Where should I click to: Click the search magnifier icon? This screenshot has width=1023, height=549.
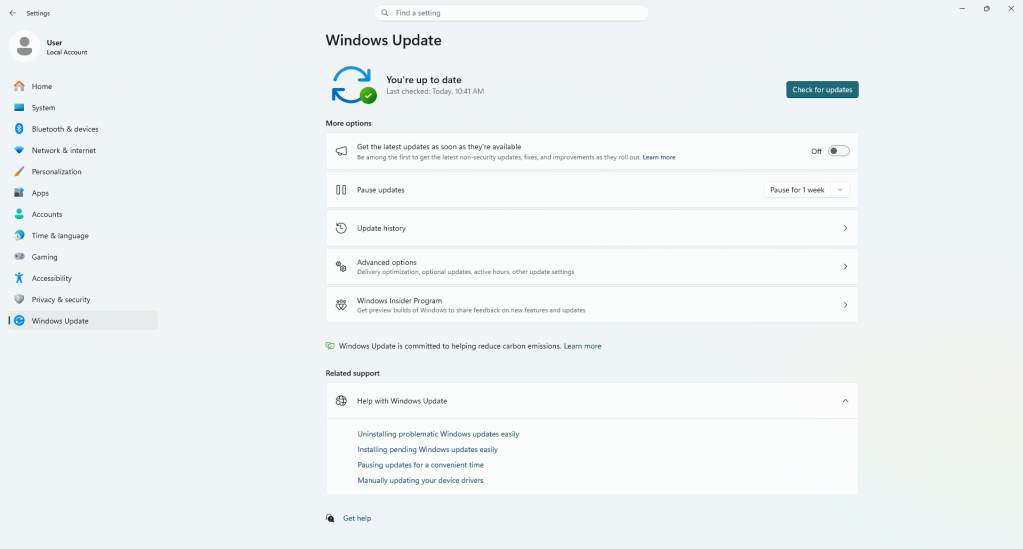[x=385, y=13]
